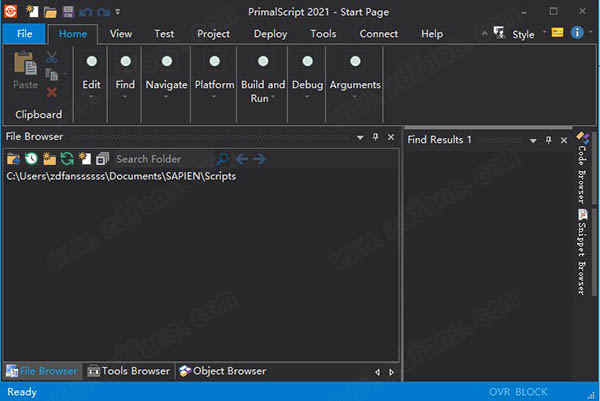Click the icon left of Style
Image resolution: width=600 pixels, height=401 pixels.
point(499,33)
